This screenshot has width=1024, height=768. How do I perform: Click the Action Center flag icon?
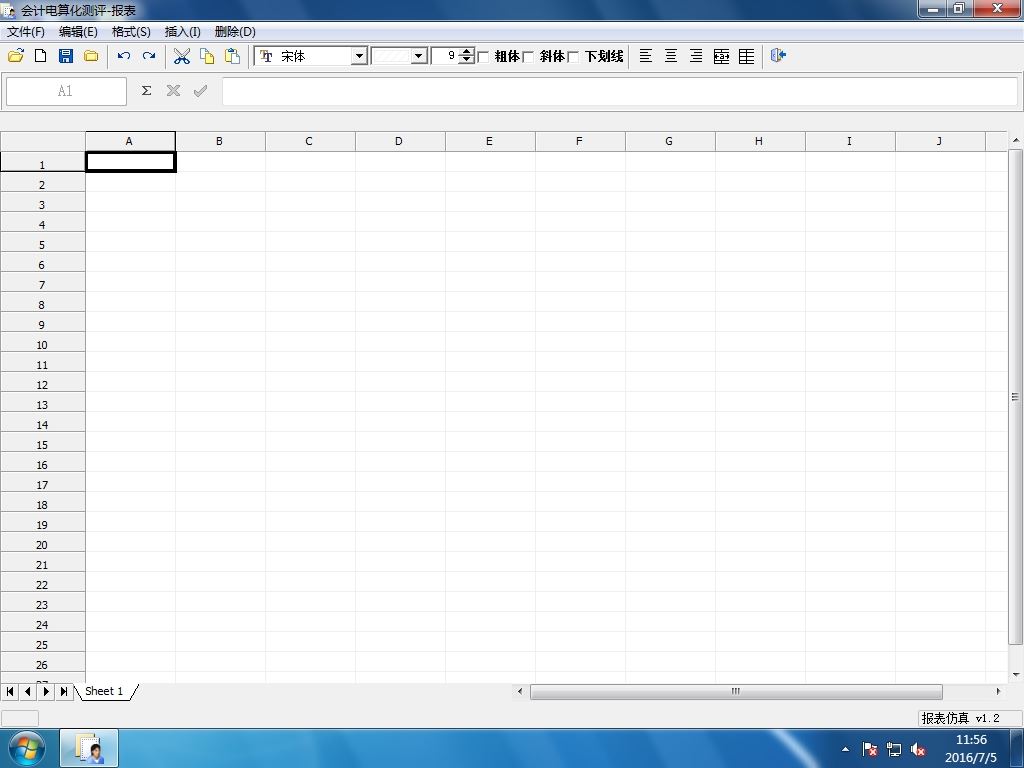(x=869, y=749)
